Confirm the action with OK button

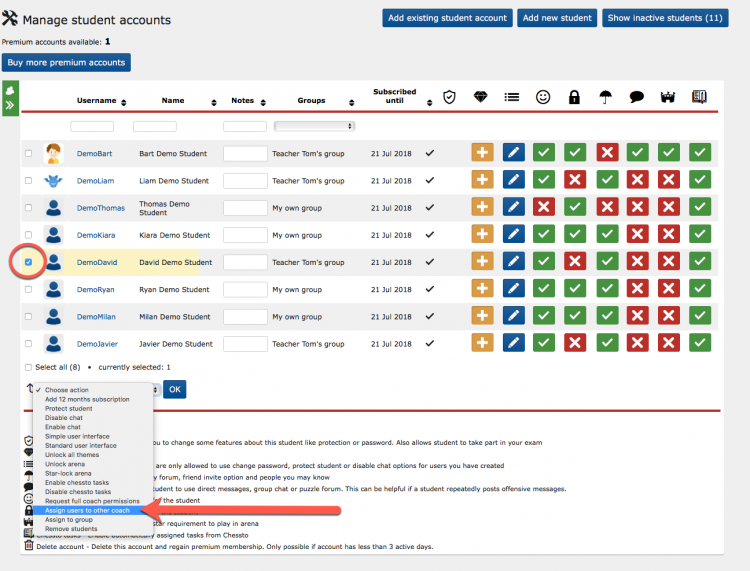pyautogui.click(x=175, y=389)
